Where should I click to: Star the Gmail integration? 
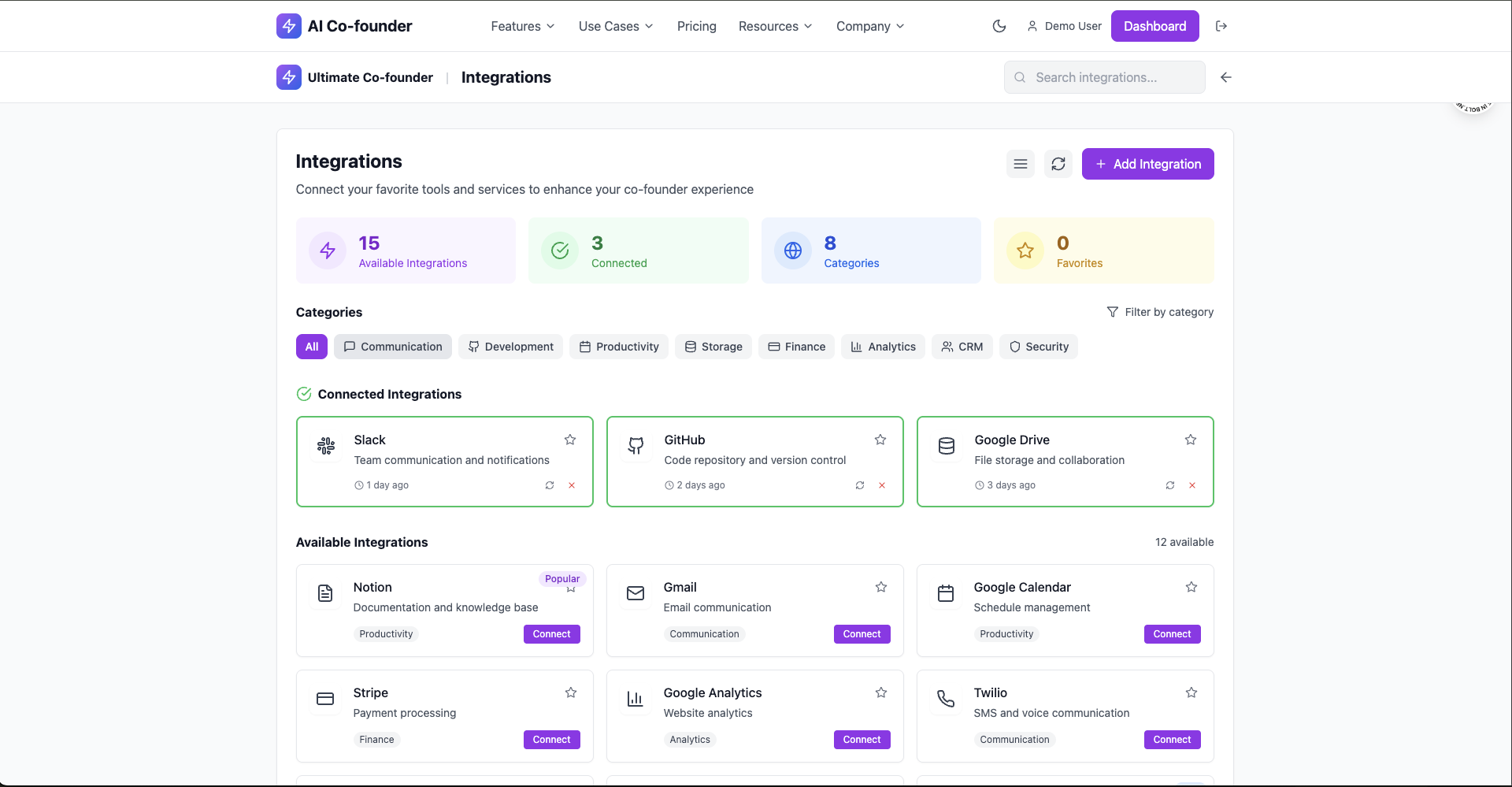pyautogui.click(x=881, y=587)
